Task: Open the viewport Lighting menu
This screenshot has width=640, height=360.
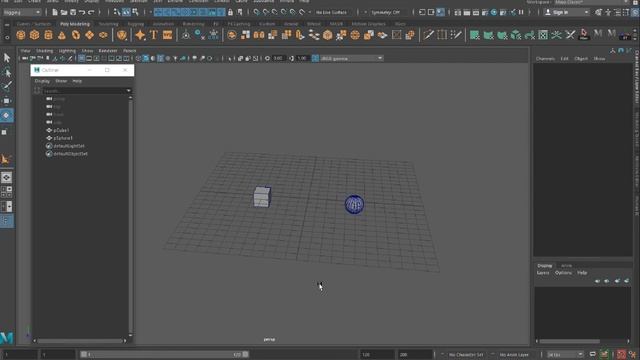Action: (67, 51)
